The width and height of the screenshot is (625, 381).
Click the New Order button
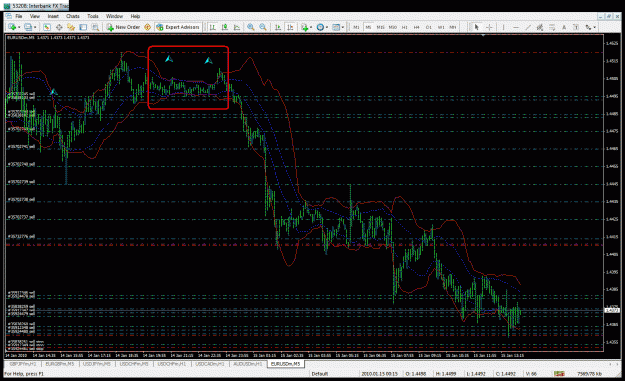pyautogui.click(x=123, y=27)
